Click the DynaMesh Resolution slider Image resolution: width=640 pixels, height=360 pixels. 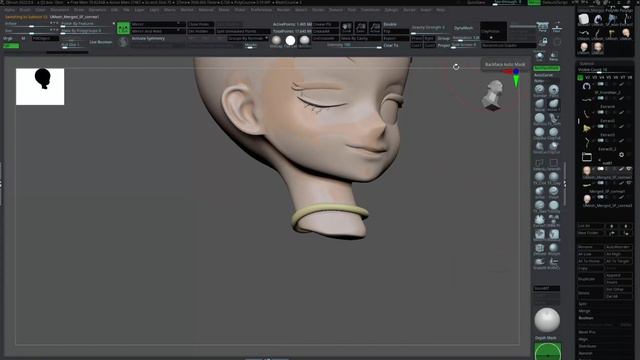coord(466,38)
